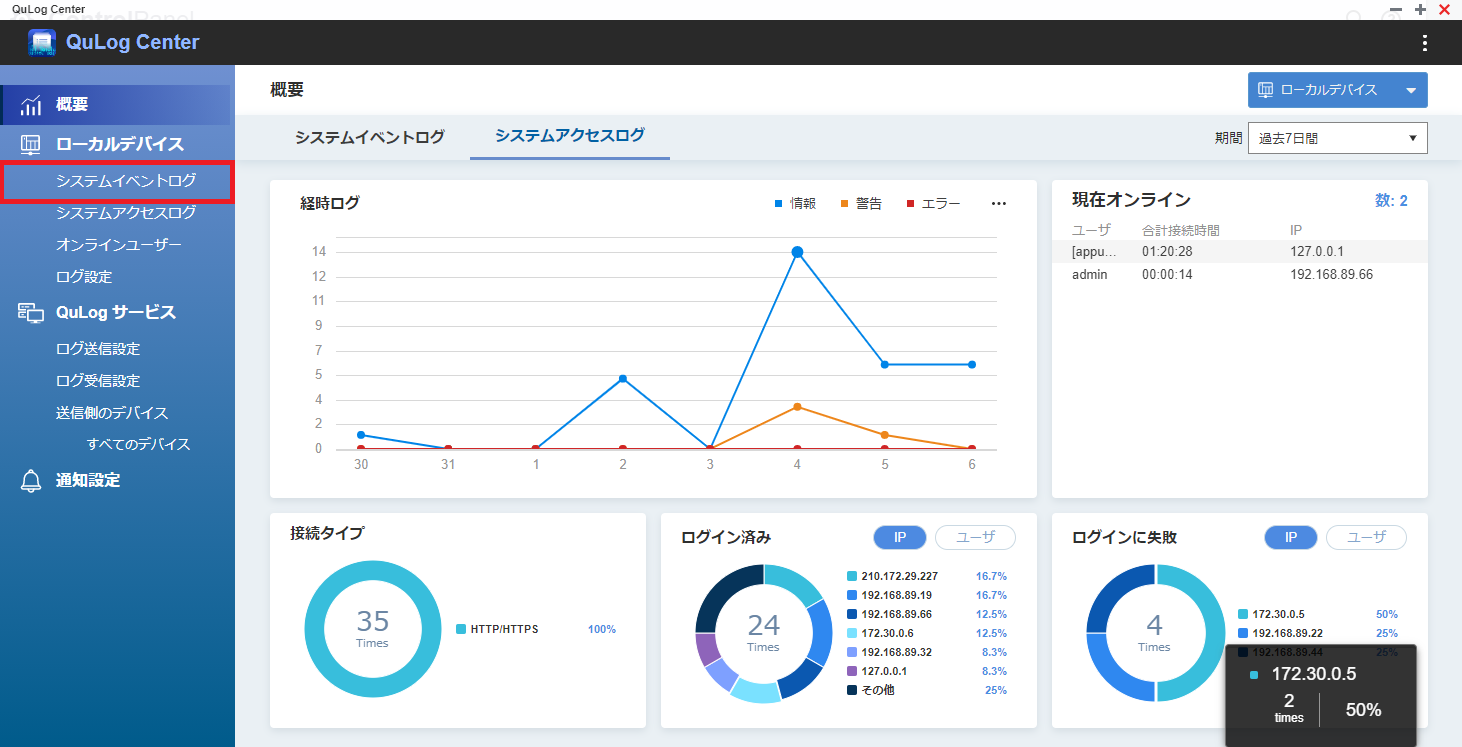The width and height of the screenshot is (1462, 747).
Task: Click the QuLog Center app logo icon
Action: click(x=42, y=42)
